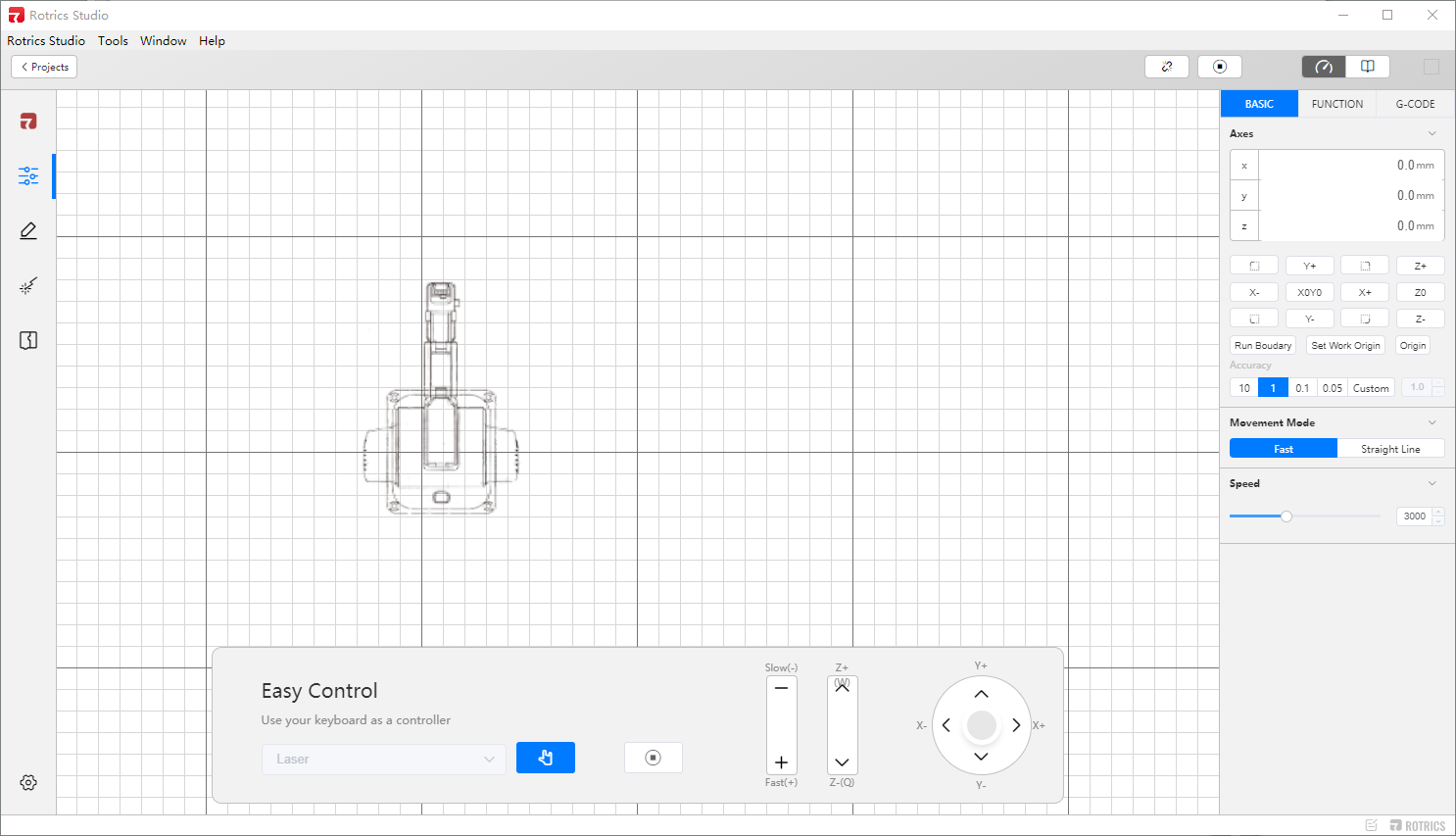Click the top-left corner jog button

coord(1254,266)
